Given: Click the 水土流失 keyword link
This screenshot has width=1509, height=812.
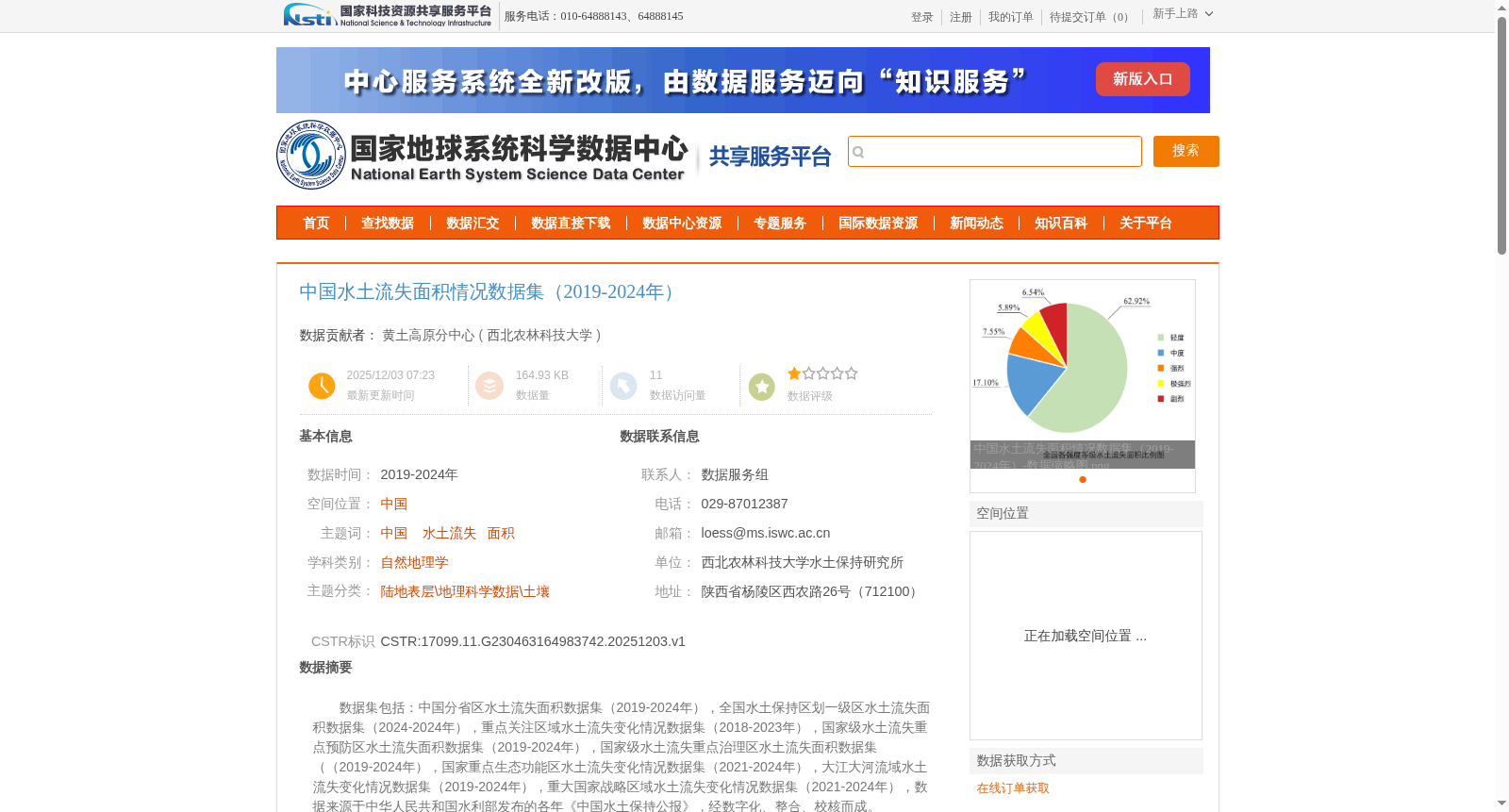Looking at the screenshot, I should point(450,534).
